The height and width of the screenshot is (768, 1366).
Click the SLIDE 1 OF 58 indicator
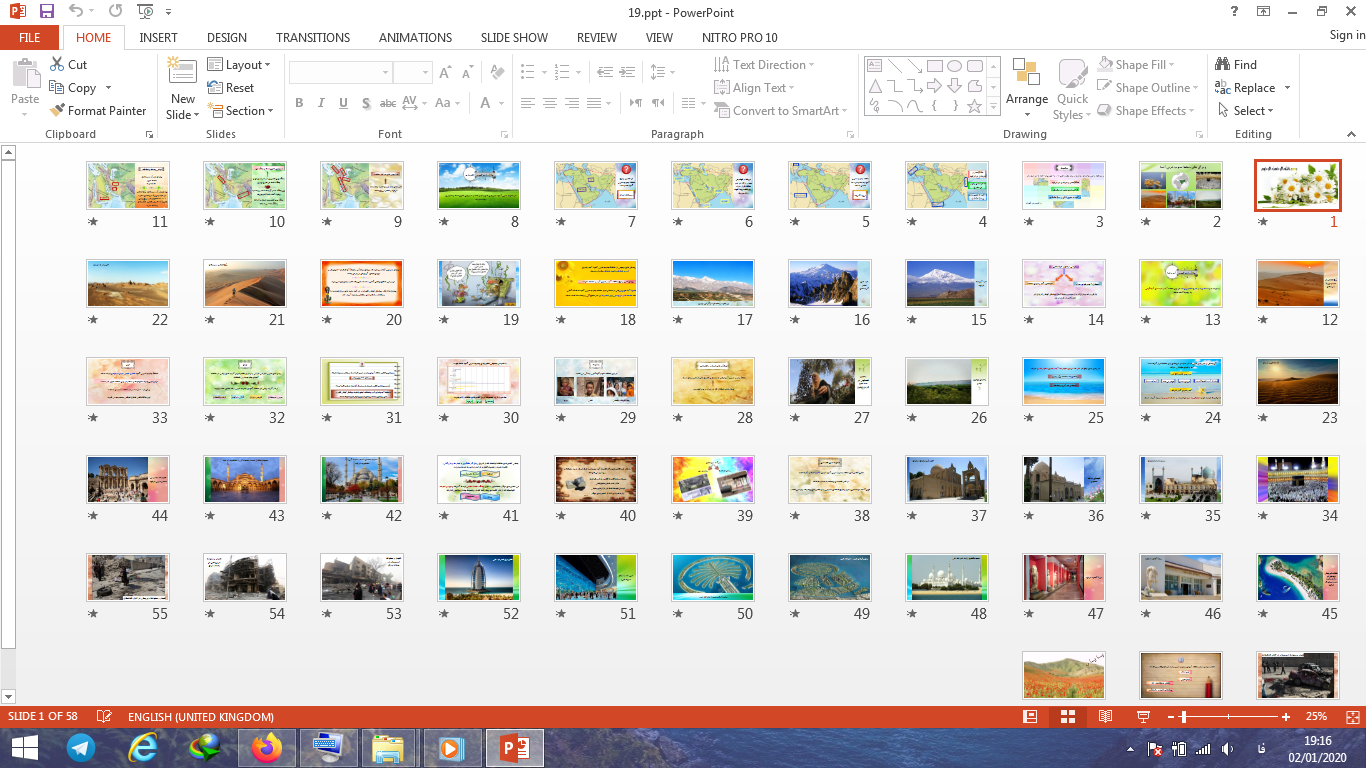(43, 717)
